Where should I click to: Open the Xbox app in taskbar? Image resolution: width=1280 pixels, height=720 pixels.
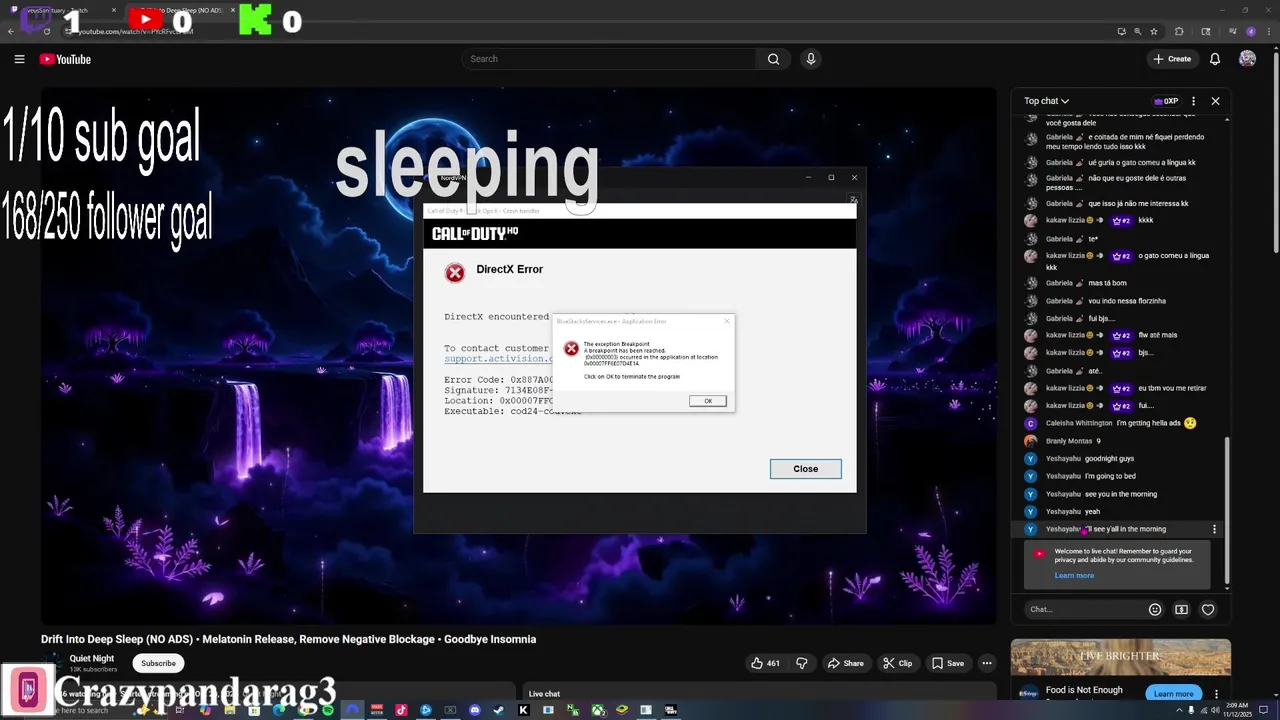(597, 710)
